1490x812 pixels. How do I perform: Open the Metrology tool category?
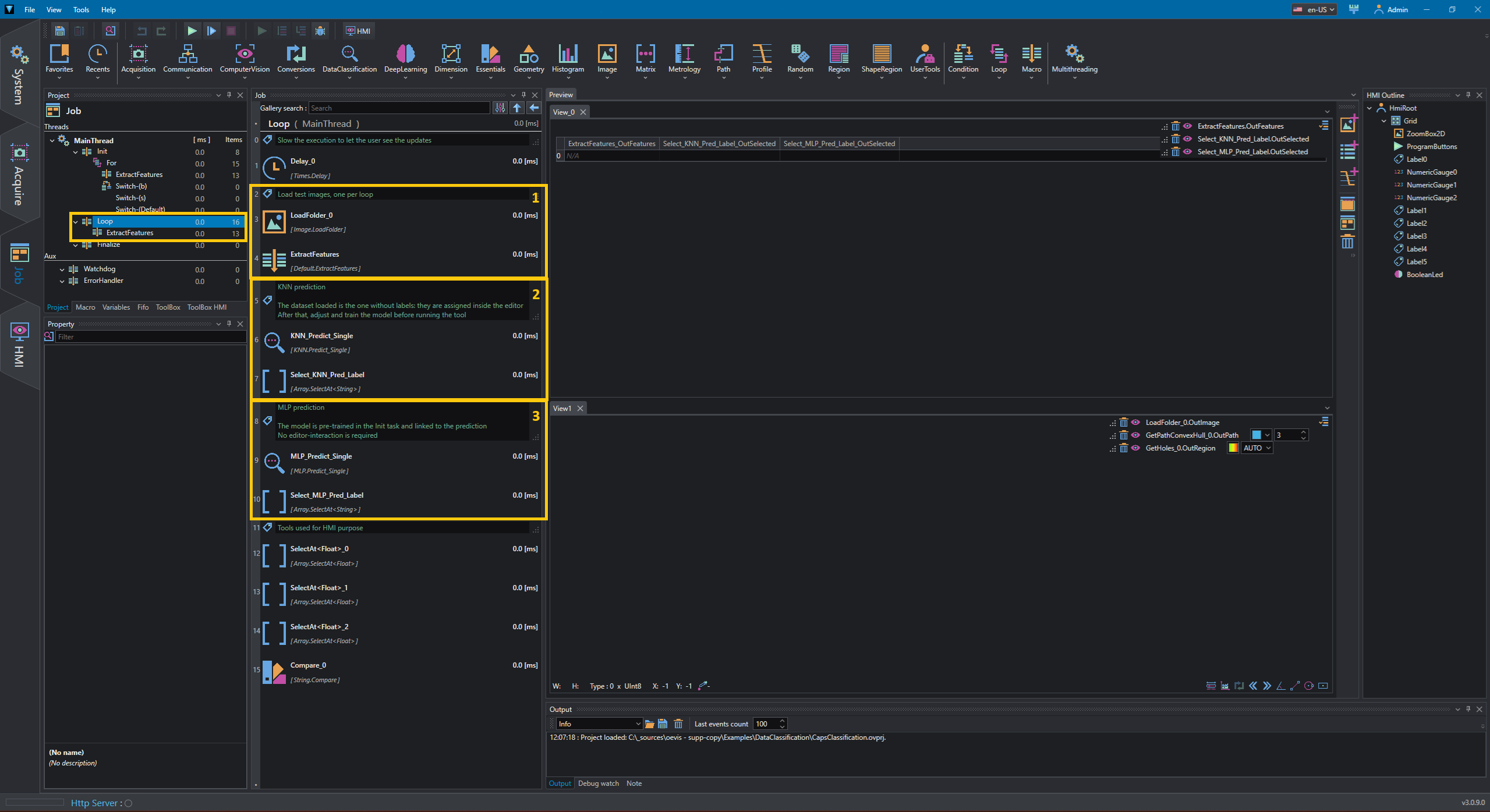tap(684, 59)
